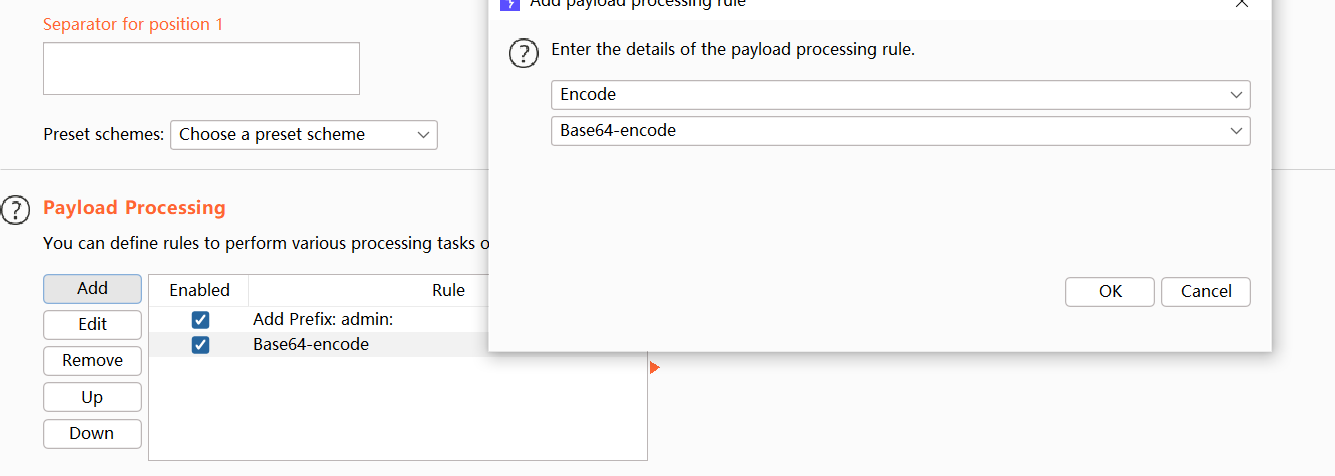Click Remove to delete the rule
Viewport: 1335px width, 476px height.
92,361
